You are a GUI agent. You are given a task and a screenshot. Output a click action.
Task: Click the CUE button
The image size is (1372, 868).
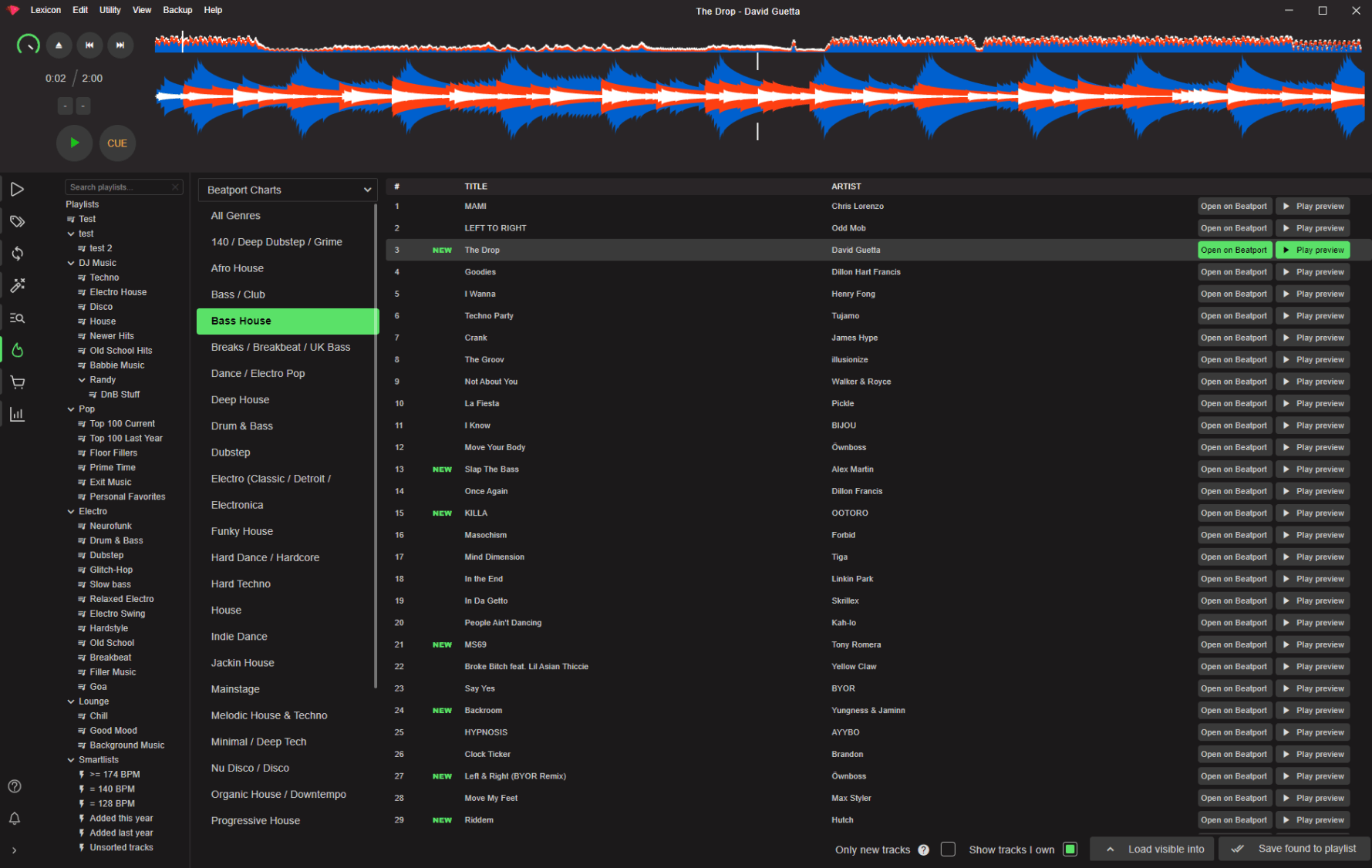point(117,143)
